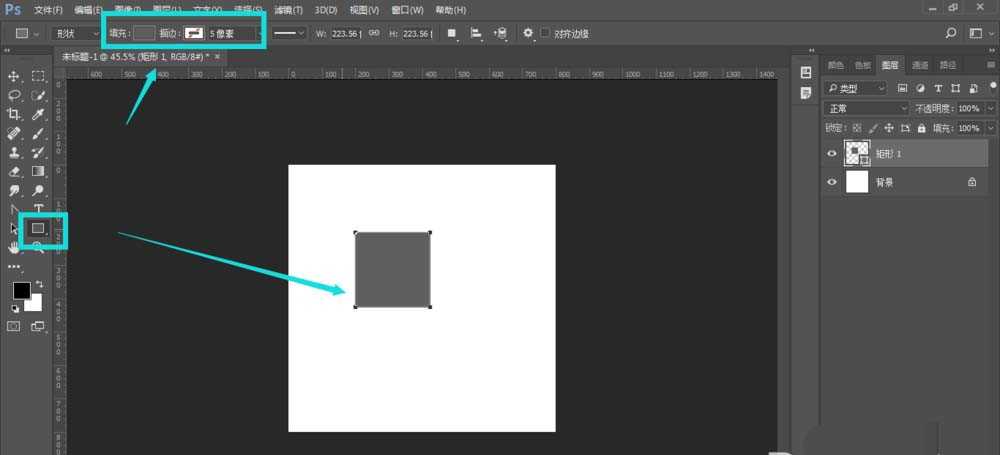Activate the Crop tool
This screenshot has height=455, width=1000.
(x=14, y=115)
